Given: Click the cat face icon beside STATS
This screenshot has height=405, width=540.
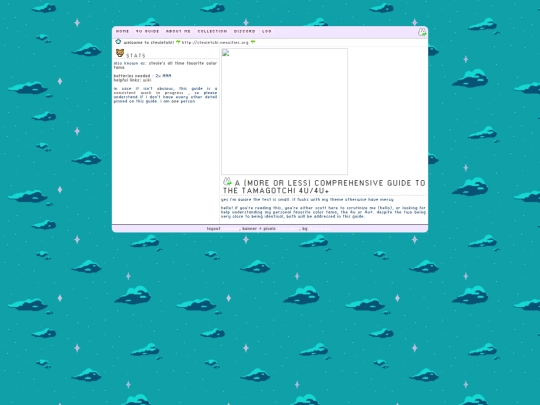Looking at the screenshot, I should pos(120,53).
